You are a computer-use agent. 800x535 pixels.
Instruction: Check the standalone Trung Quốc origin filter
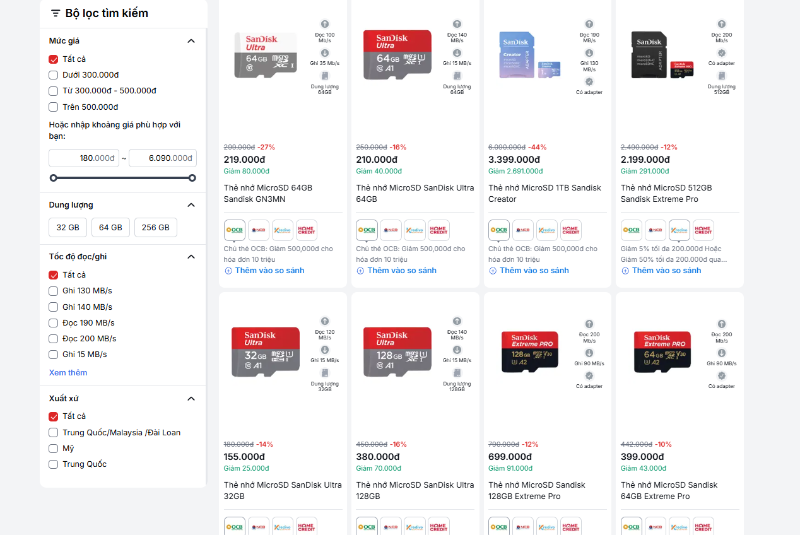coord(53,464)
